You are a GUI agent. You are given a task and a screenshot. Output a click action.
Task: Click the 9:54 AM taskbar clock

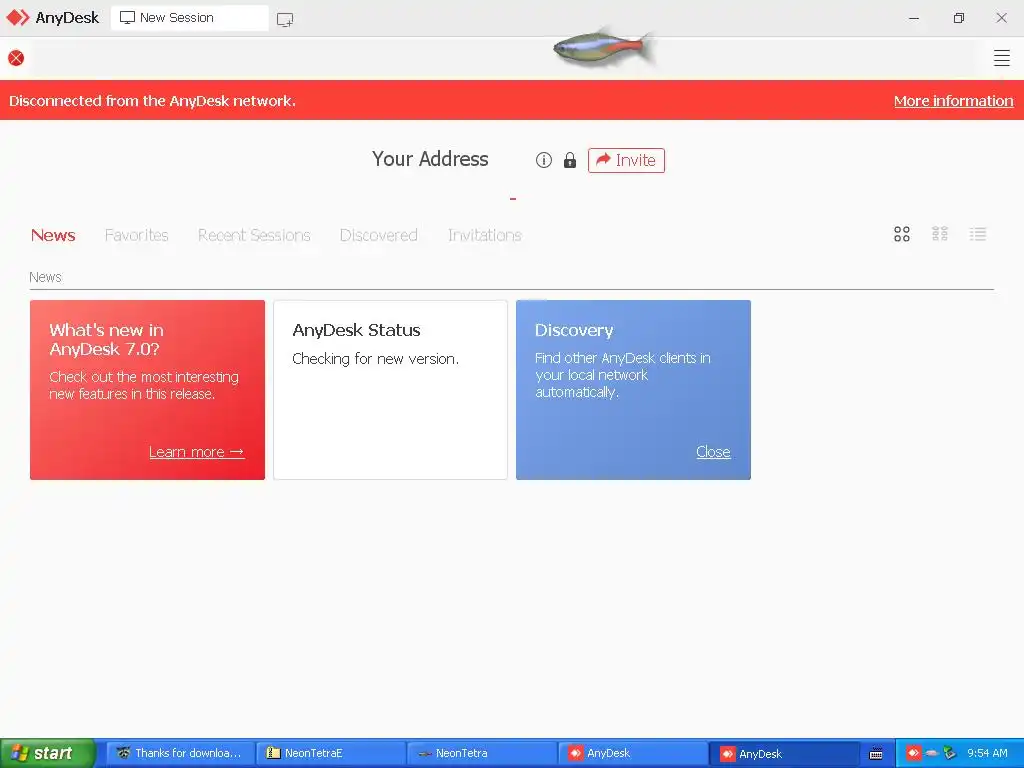987,753
